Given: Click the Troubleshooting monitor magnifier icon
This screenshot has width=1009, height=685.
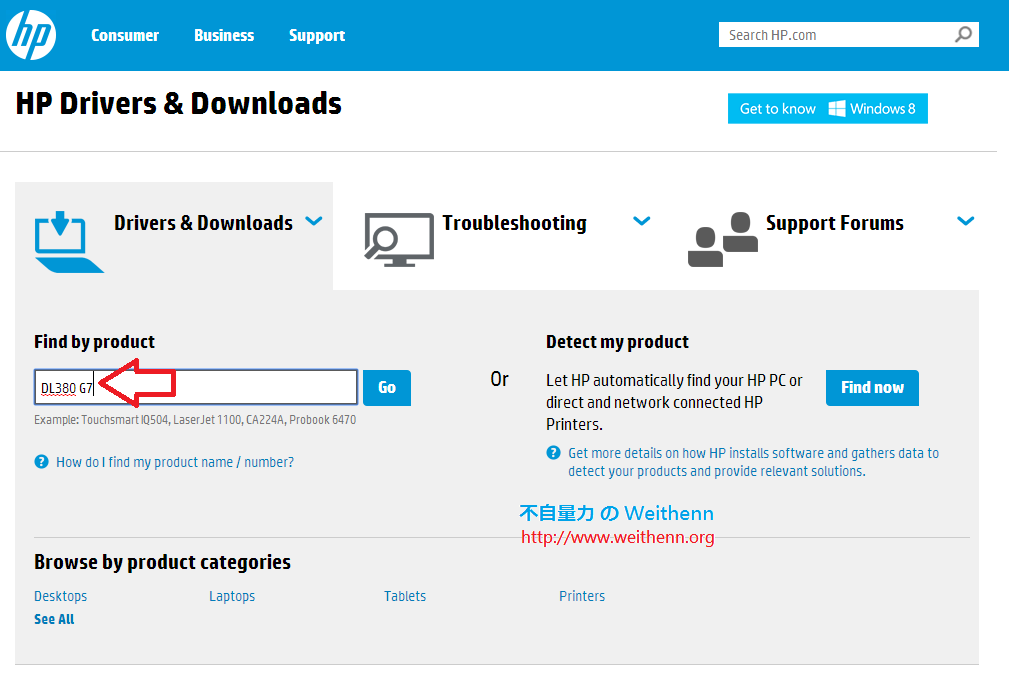Looking at the screenshot, I should tap(398, 240).
